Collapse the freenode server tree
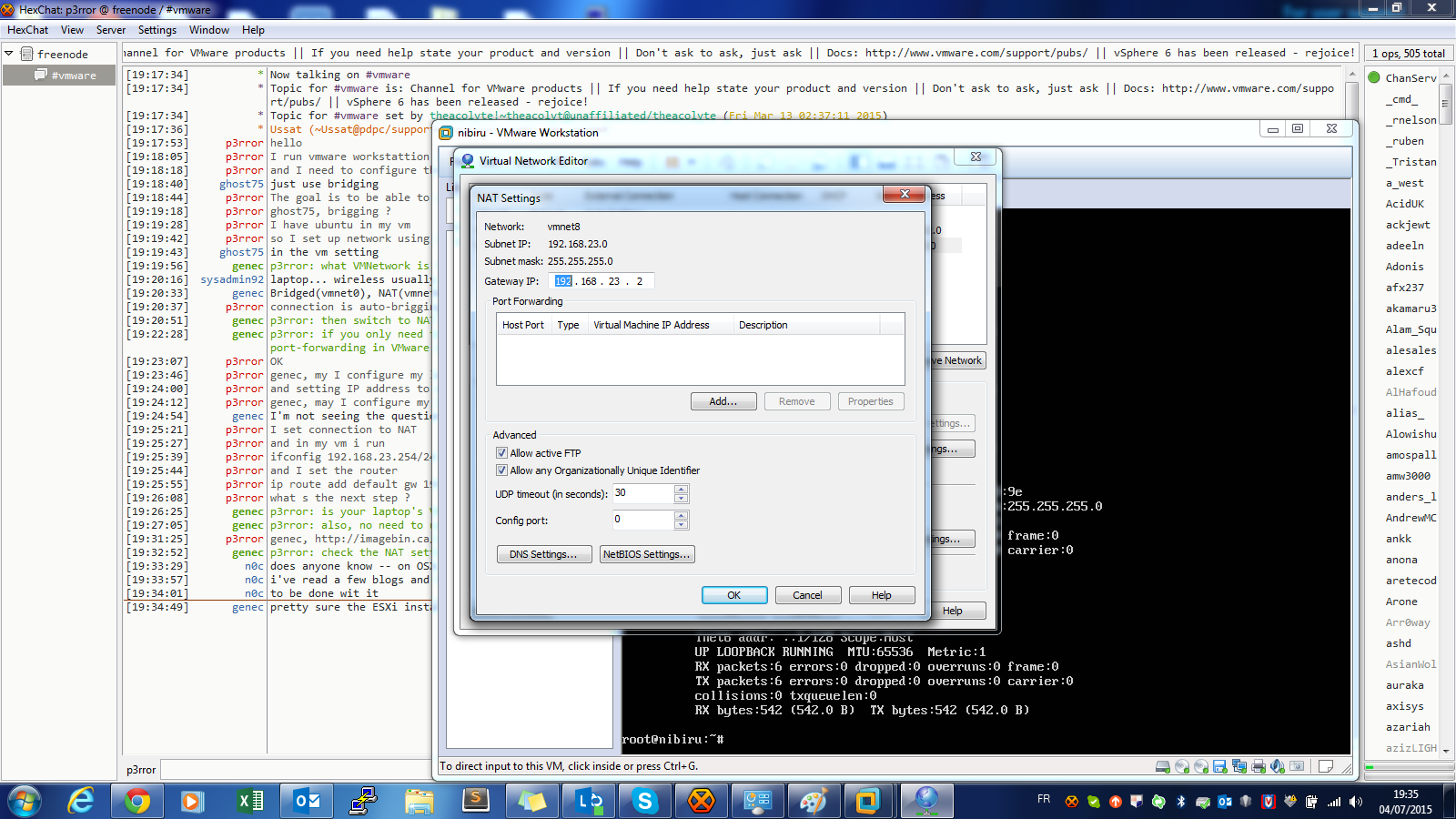Screen dimensions: 1456x819 [x=9, y=54]
